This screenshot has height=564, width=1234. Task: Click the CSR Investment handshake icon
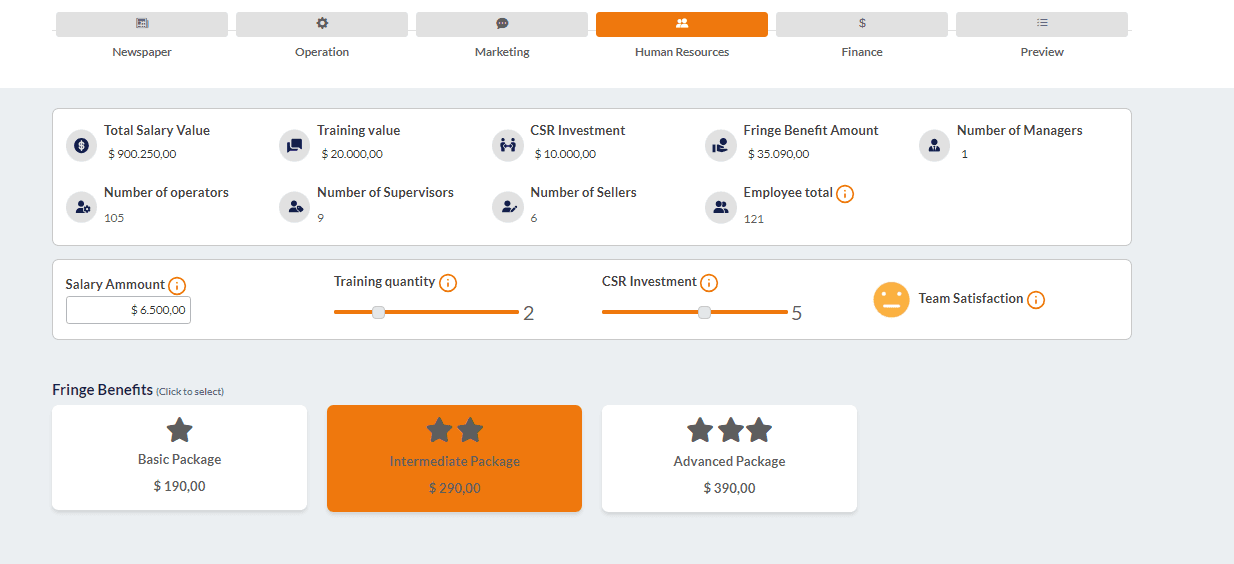pyautogui.click(x=508, y=145)
